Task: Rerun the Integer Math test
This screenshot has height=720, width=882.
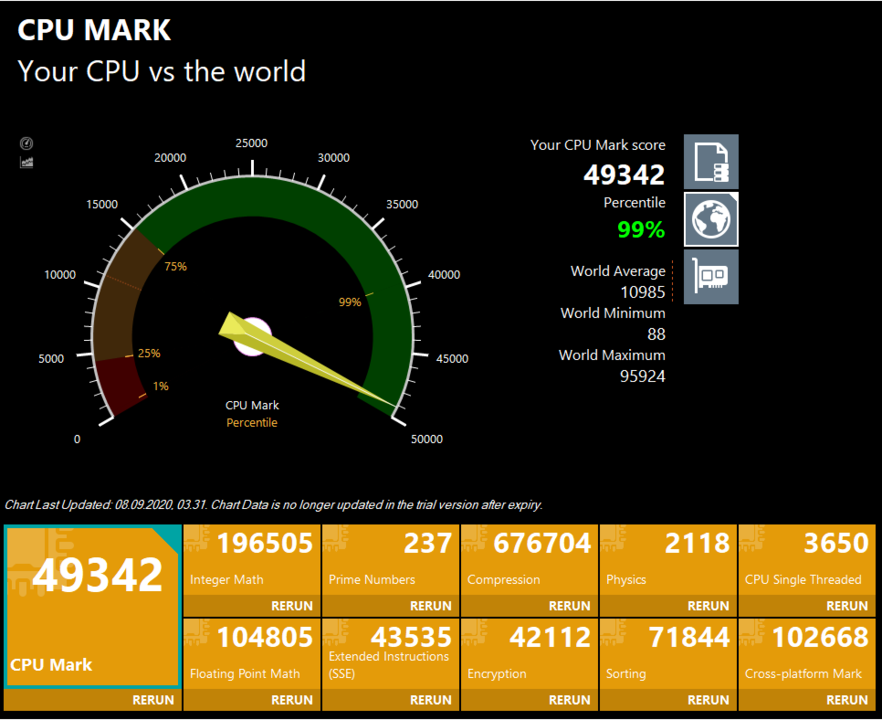Action: tap(292, 606)
